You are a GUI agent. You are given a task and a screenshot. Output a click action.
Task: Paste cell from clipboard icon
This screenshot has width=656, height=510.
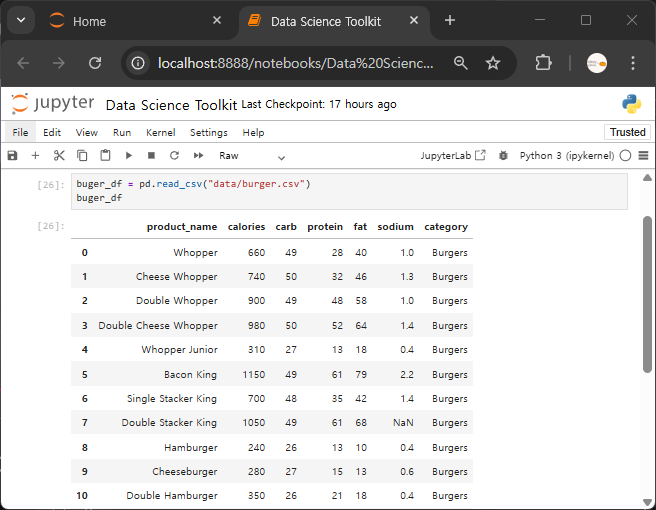[x=105, y=156]
